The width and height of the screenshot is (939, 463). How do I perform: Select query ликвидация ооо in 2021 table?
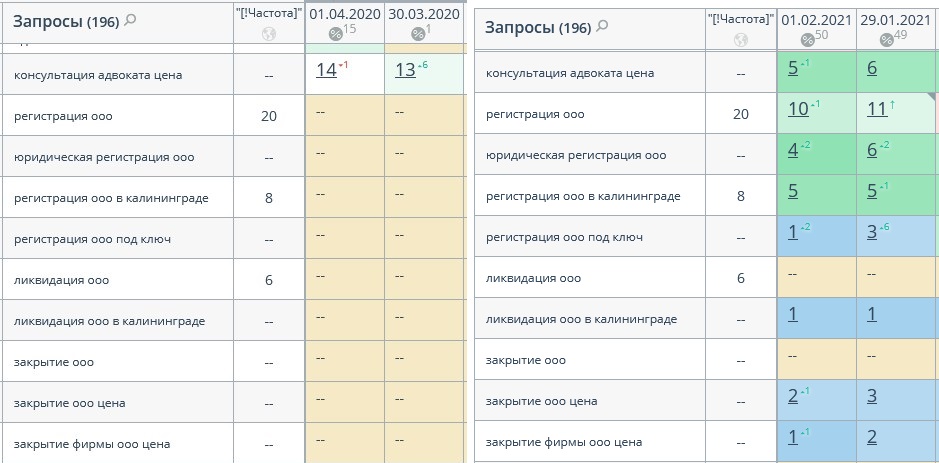(x=534, y=279)
